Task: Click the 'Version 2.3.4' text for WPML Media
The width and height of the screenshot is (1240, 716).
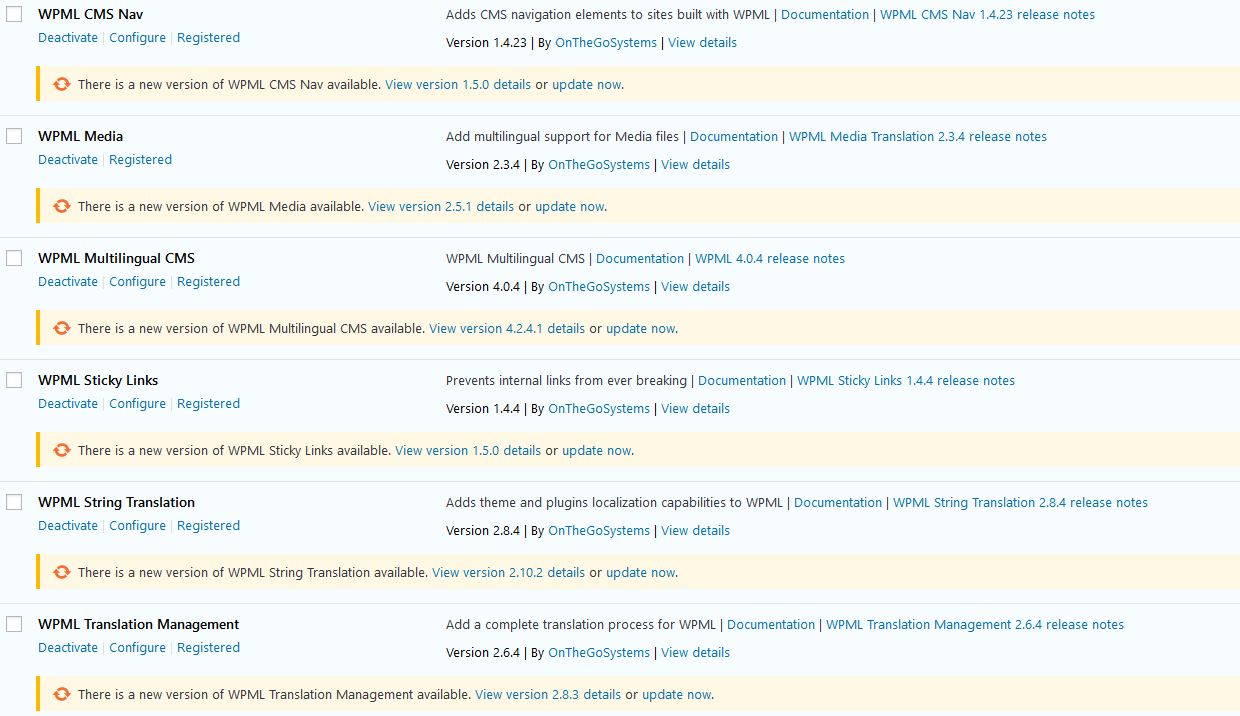Action: pyautogui.click(x=483, y=165)
